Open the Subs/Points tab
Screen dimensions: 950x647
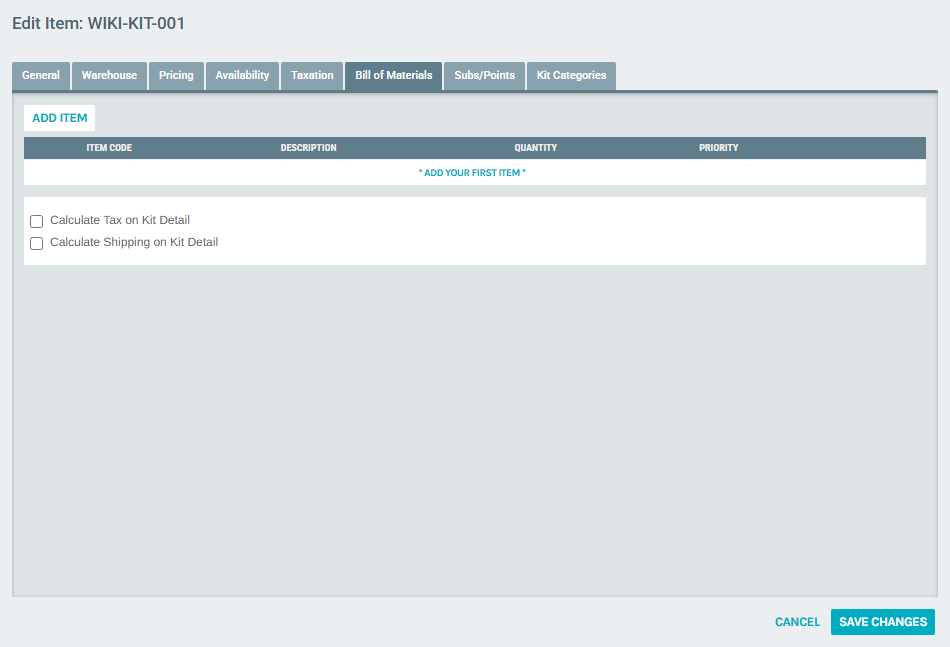[484, 75]
